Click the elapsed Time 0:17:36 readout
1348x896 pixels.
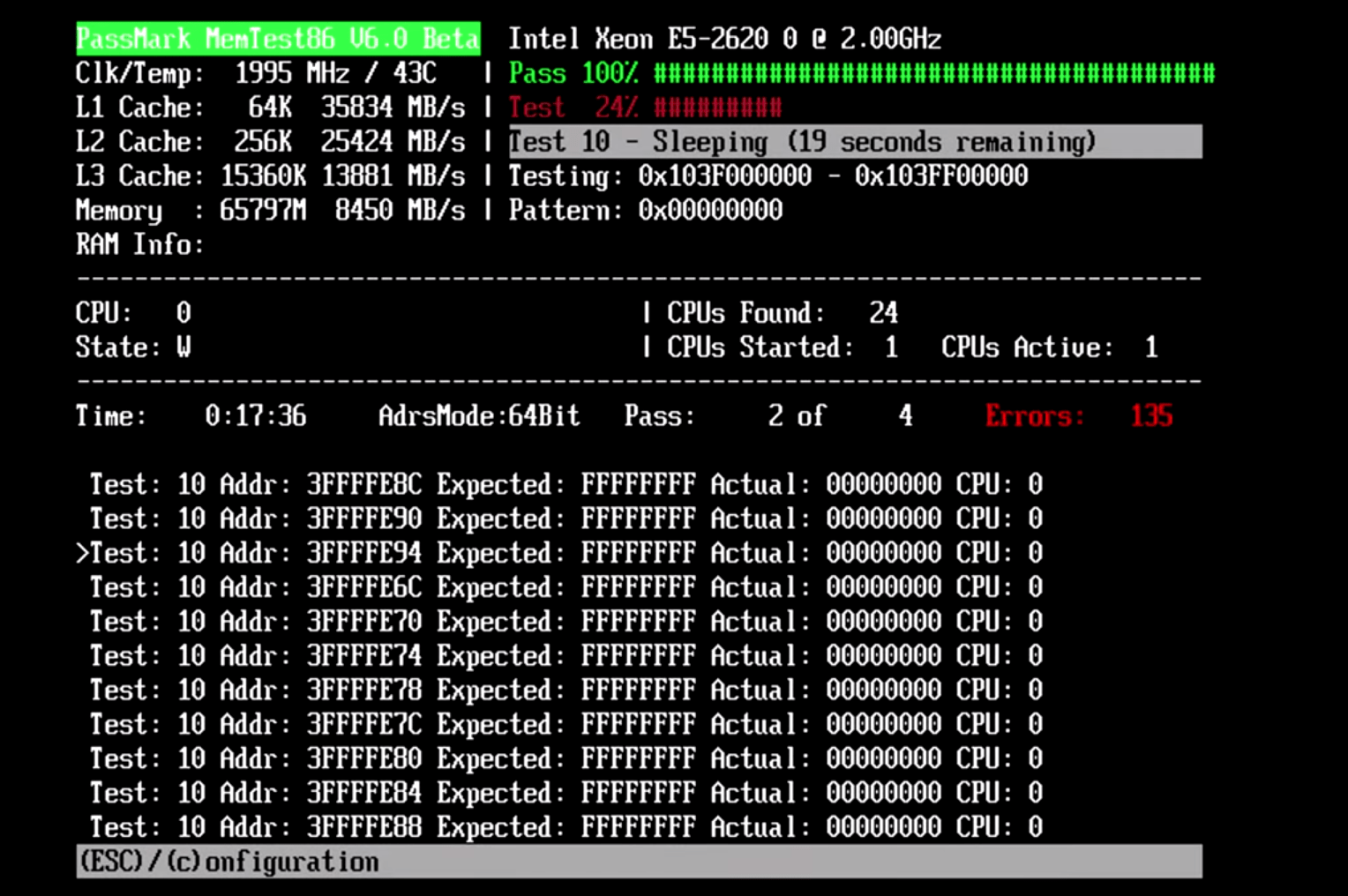click(255, 415)
